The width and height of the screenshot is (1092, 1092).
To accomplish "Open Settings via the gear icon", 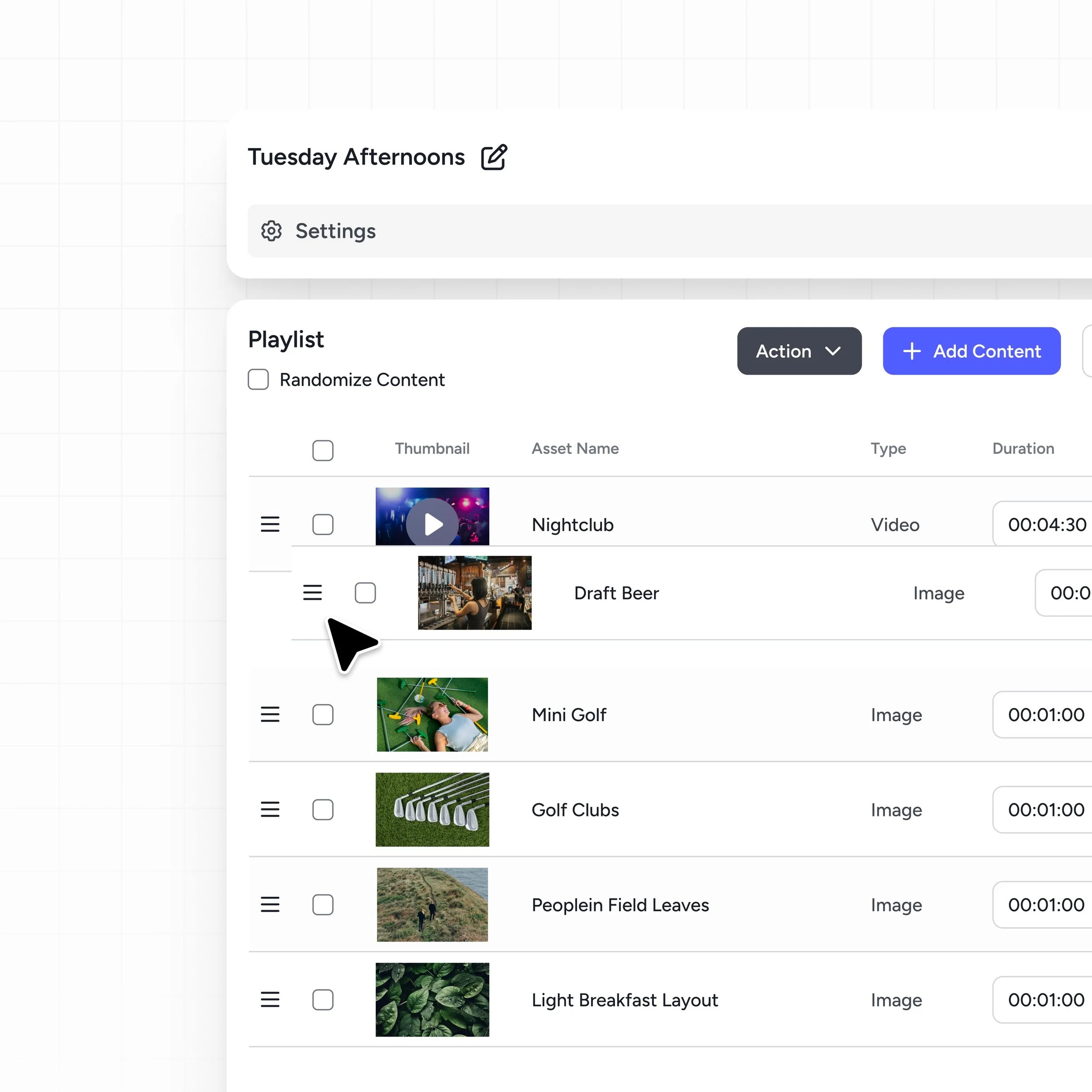I will click(x=271, y=231).
